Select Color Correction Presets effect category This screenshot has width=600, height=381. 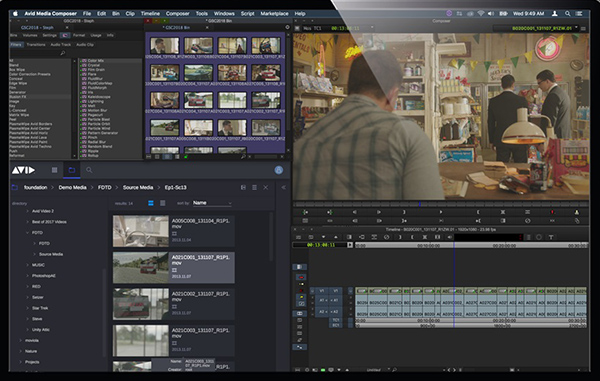click(x=30, y=74)
